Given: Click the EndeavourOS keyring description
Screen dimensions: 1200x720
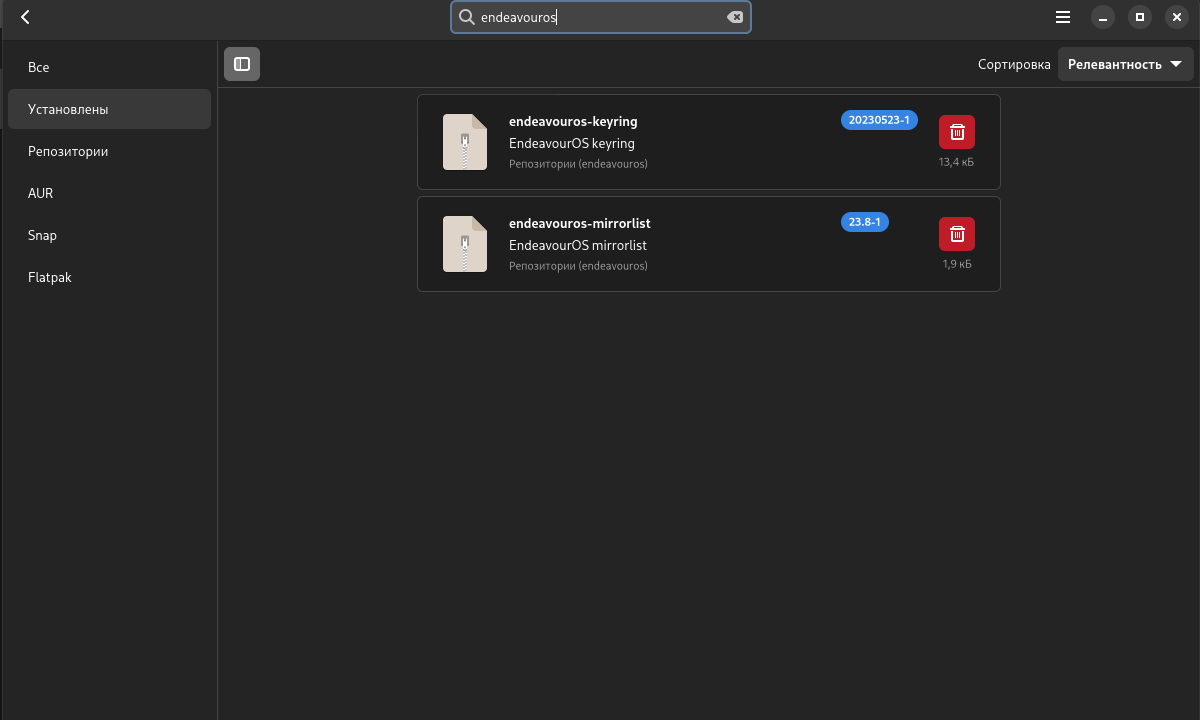Looking at the screenshot, I should coord(572,143).
